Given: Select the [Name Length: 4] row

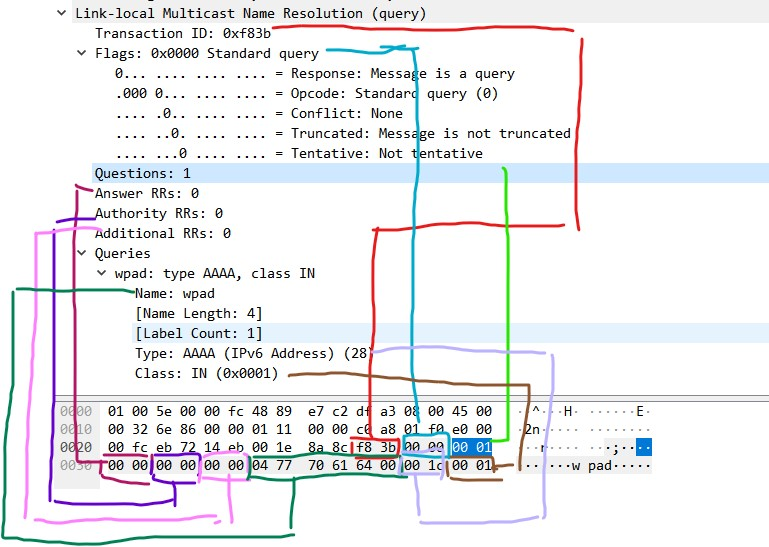Looking at the screenshot, I should 199,313.
